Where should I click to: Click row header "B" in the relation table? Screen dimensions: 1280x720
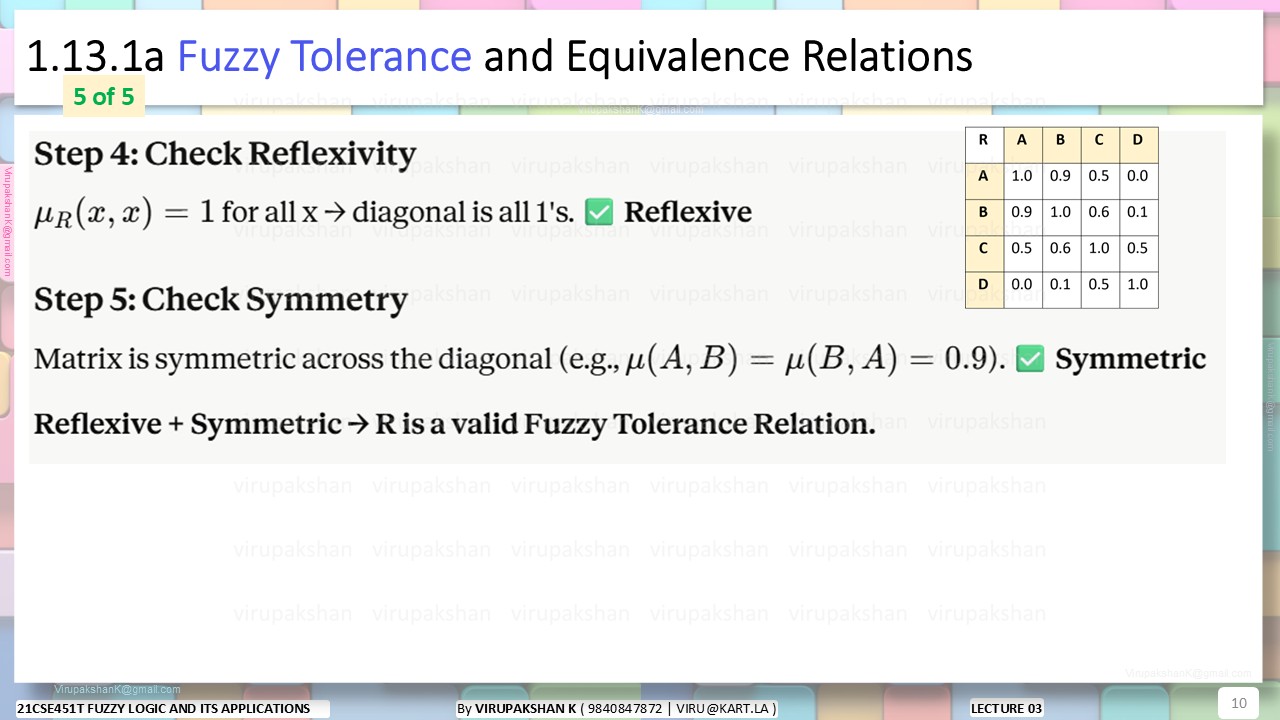(984, 218)
